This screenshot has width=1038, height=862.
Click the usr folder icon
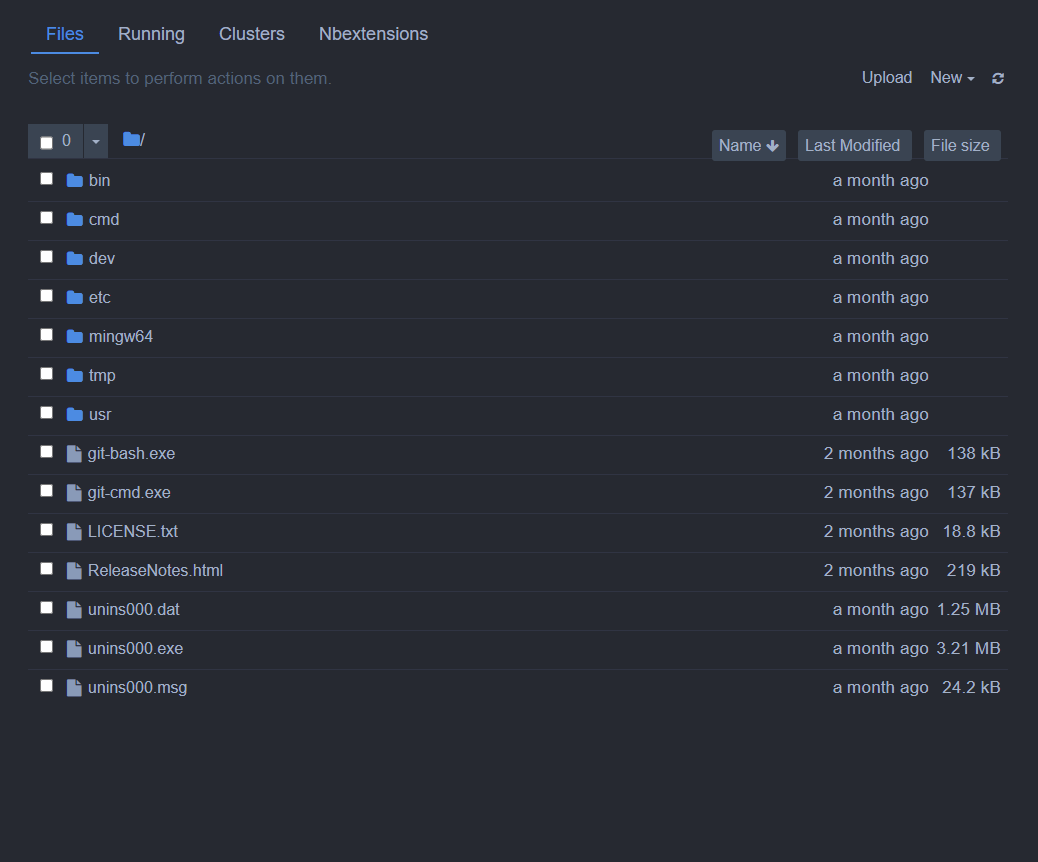click(75, 414)
